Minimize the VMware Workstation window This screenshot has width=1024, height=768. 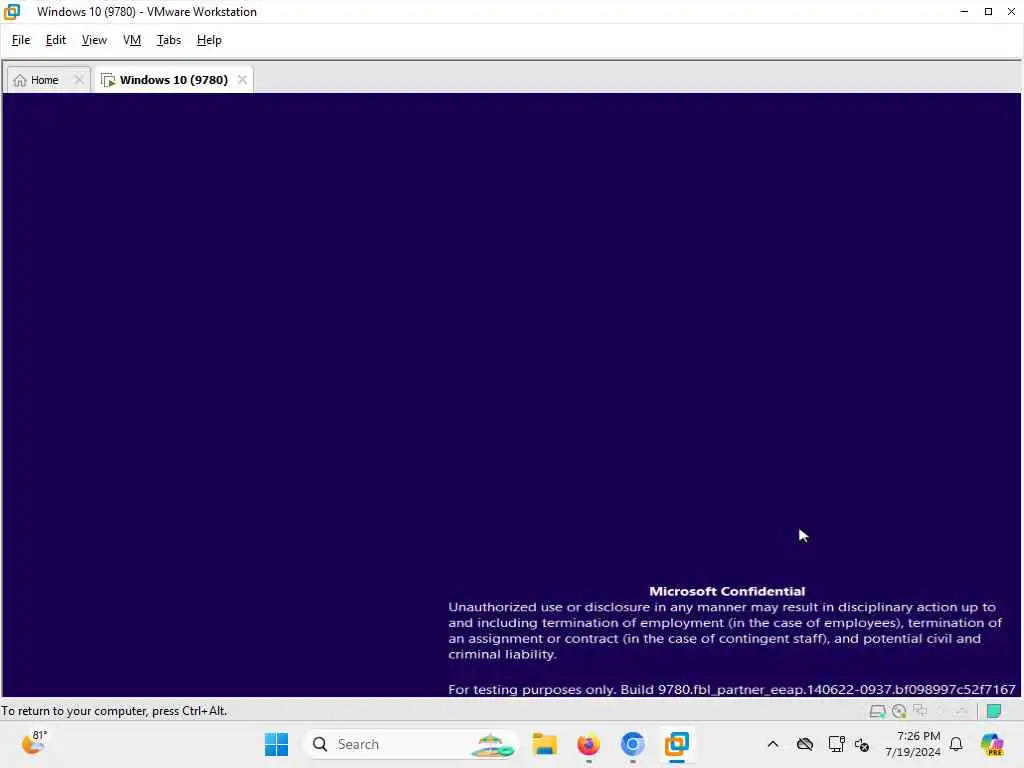click(964, 11)
